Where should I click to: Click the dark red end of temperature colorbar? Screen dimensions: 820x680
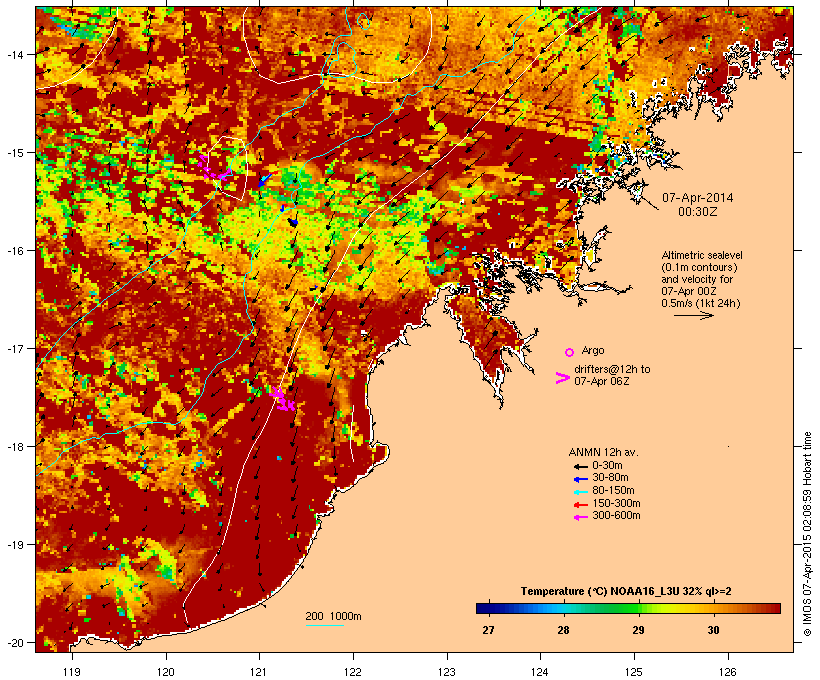(776, 608)
